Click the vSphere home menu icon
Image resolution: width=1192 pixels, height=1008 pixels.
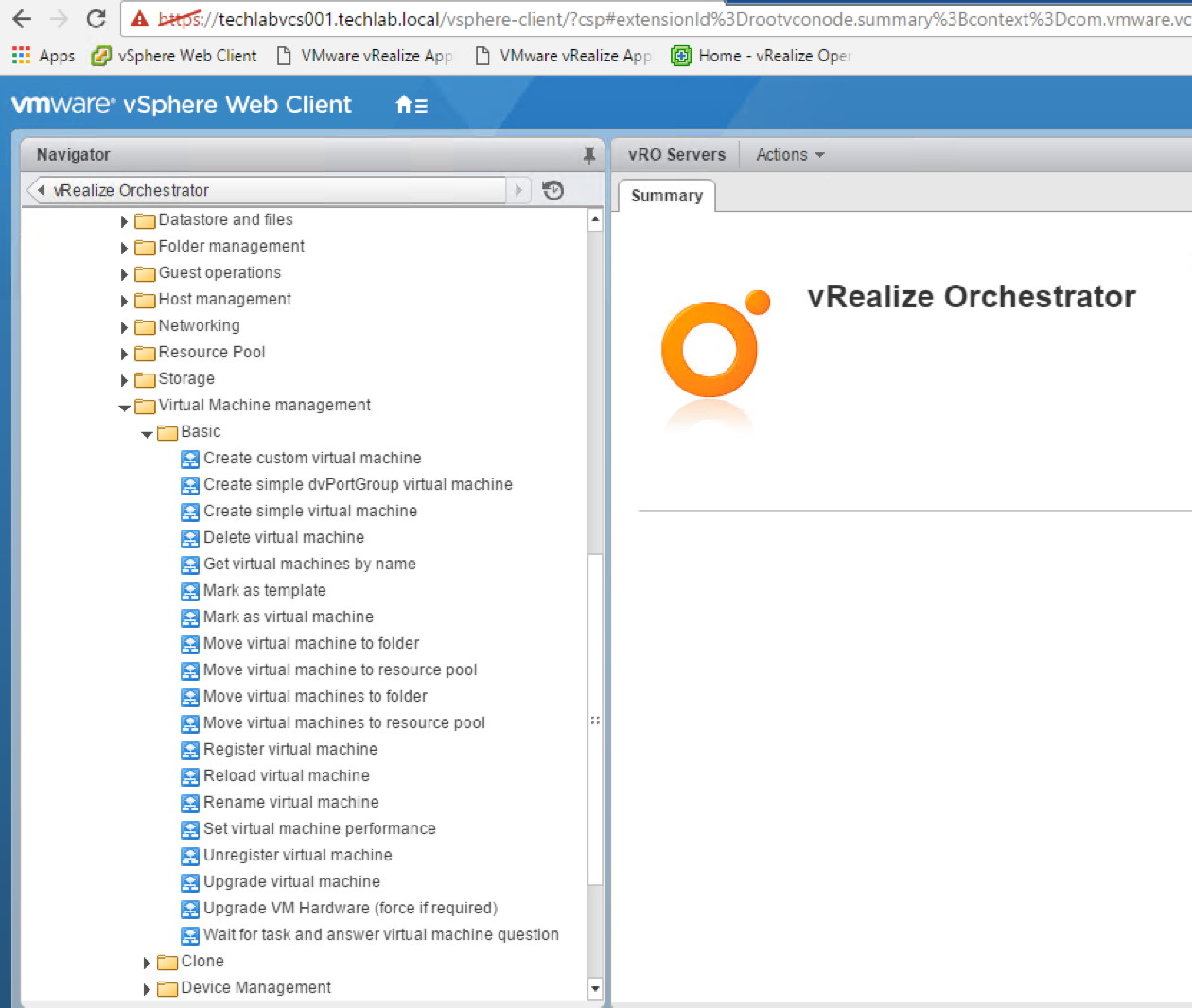tap(412, 105)
